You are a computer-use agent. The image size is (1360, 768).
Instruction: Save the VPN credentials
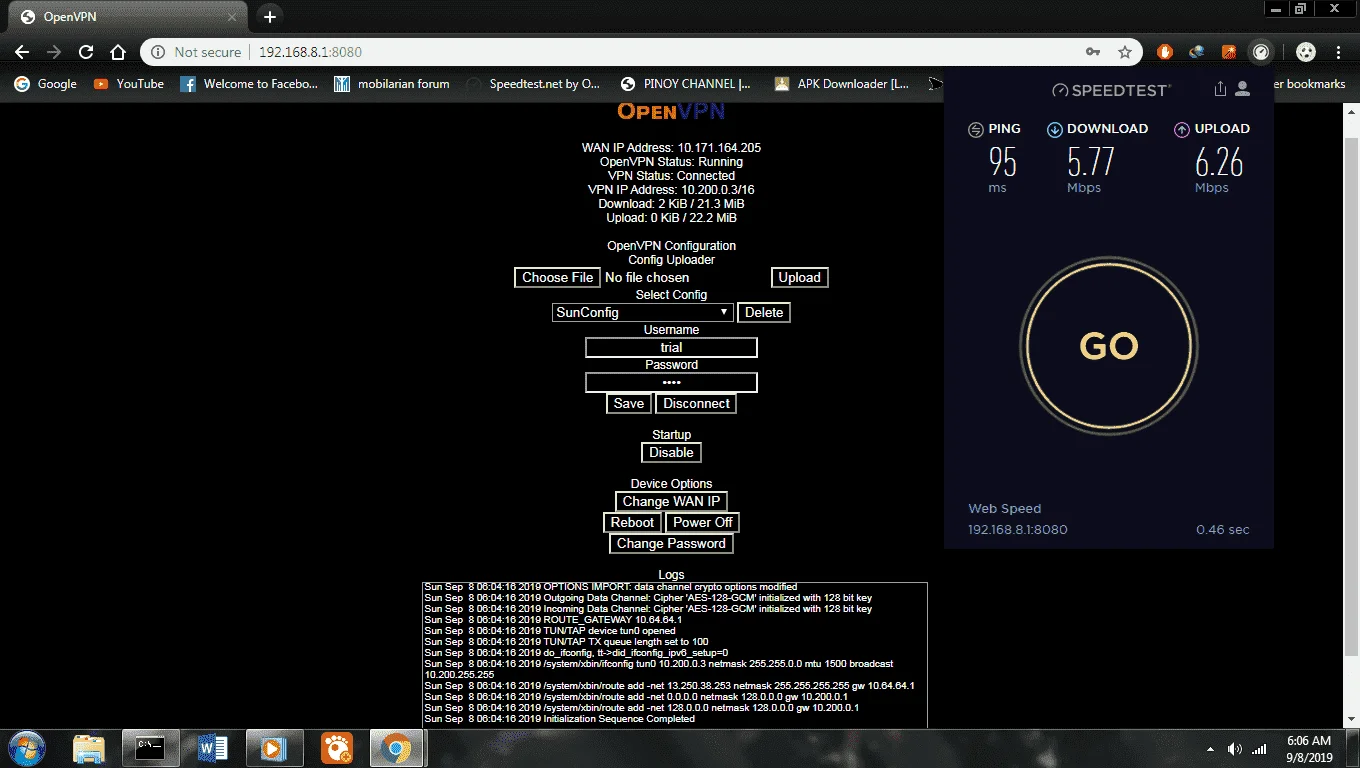pos(629,403)
